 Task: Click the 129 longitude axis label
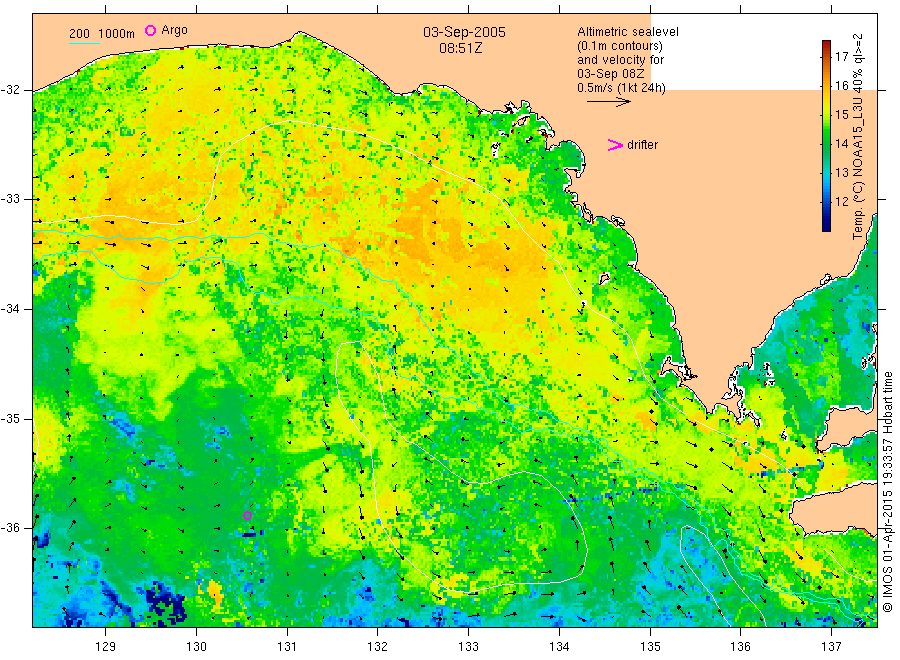[x=106, y=647]
